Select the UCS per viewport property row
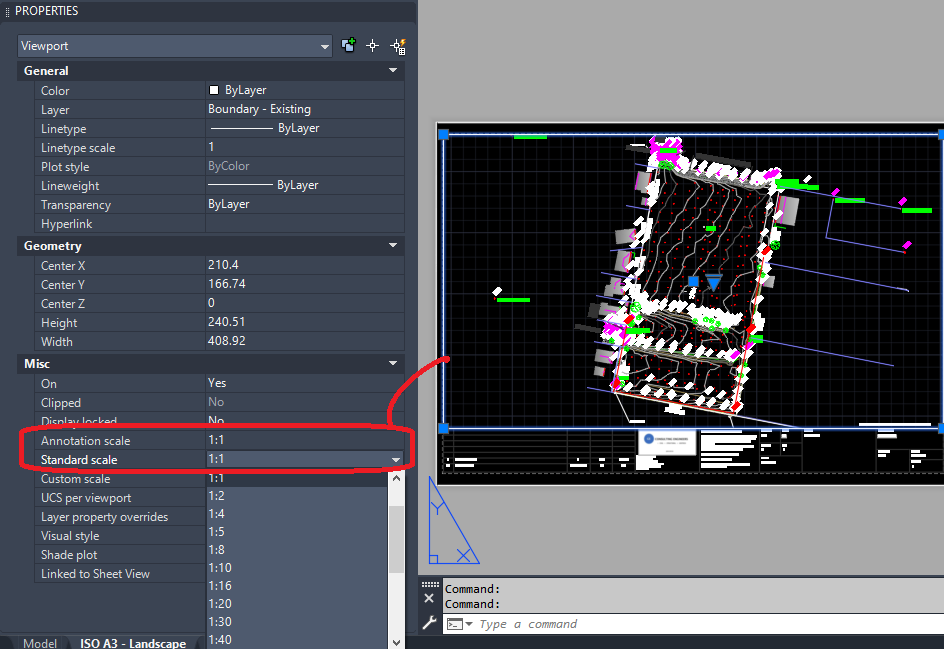 120,498
